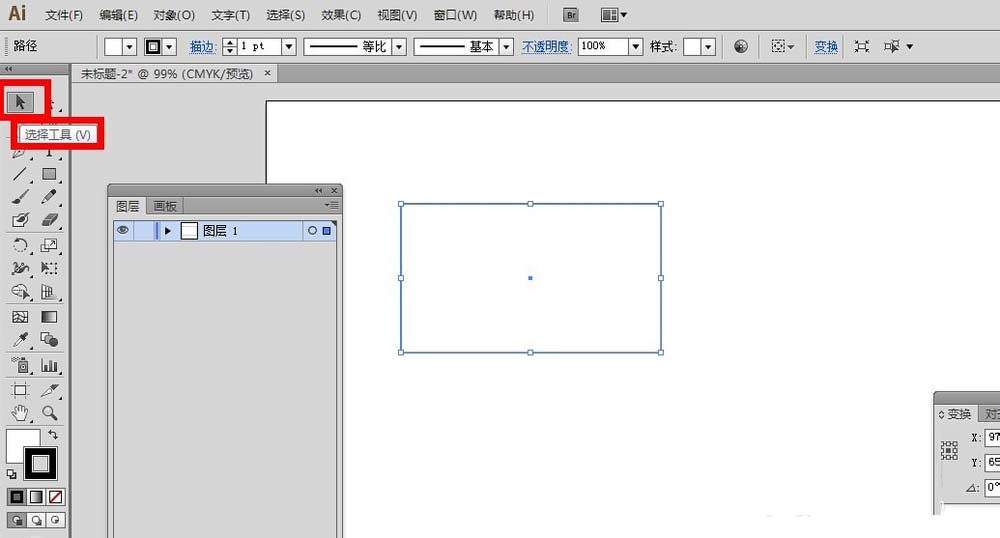Click the Bridge Br icon
The height and width of the screenshot is (538, 1000).
571,15
